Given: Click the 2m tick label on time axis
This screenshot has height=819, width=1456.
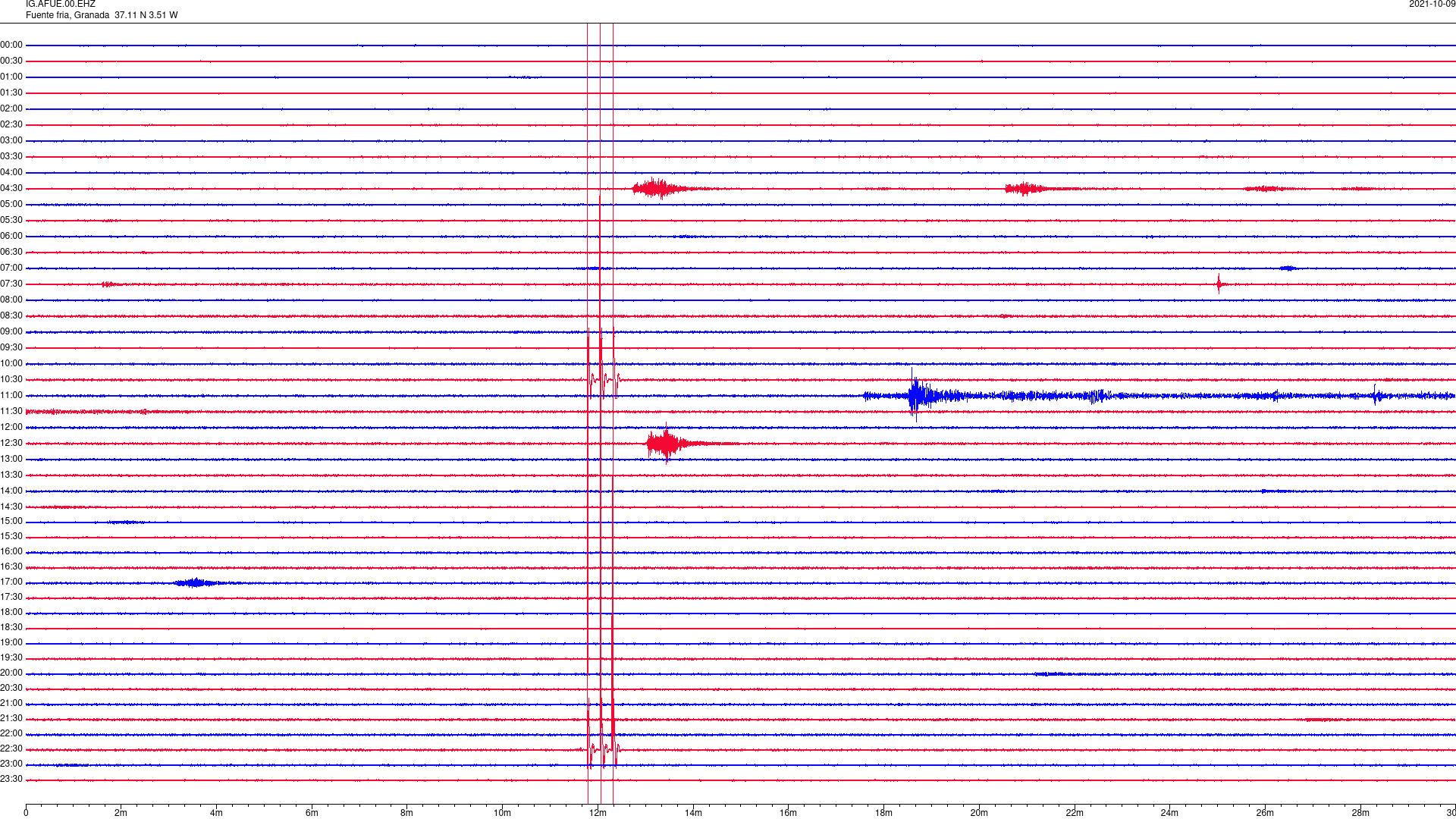Looking at the screenshot, I should coord(121,813).
